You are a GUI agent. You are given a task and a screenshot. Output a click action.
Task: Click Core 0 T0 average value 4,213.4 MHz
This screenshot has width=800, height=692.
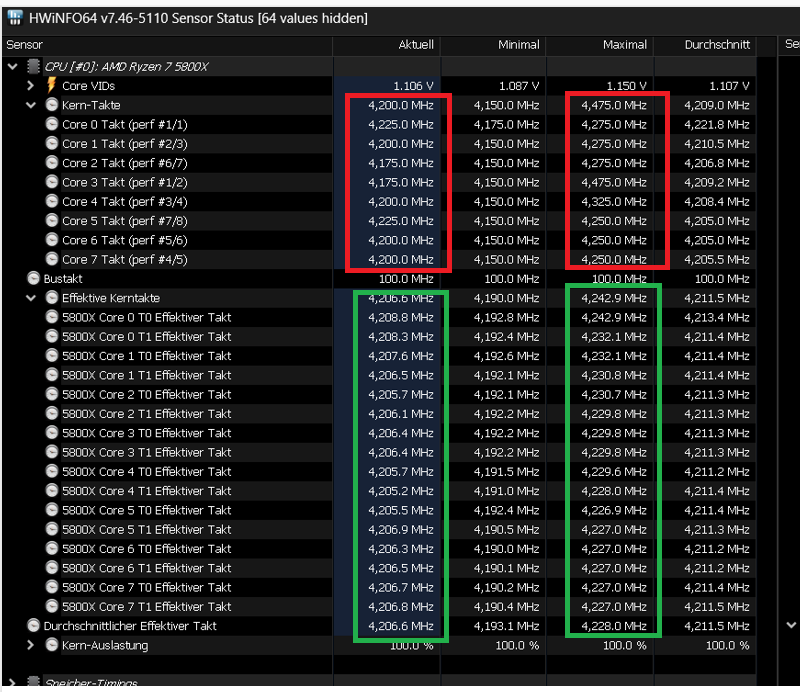pyautogui.click(x=717, y=317)
